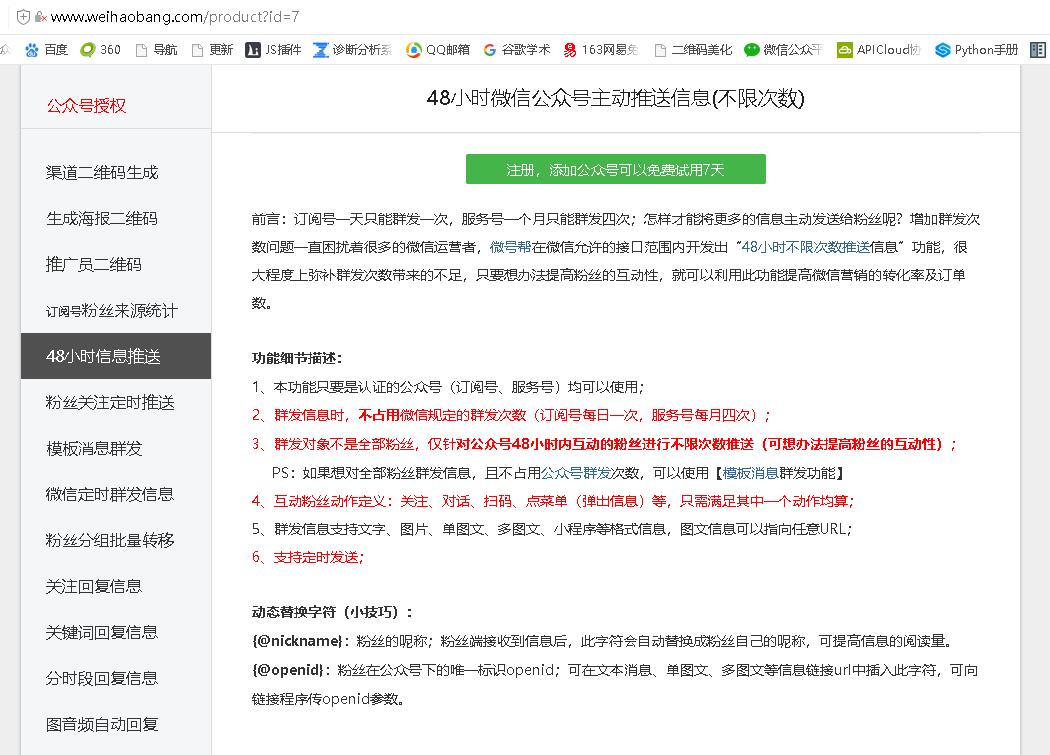Image resolution: width=1050 pixels, height=755 pixels.
Task: Open 分时段回复信息 in sidebar
Action: pos(102,678)
